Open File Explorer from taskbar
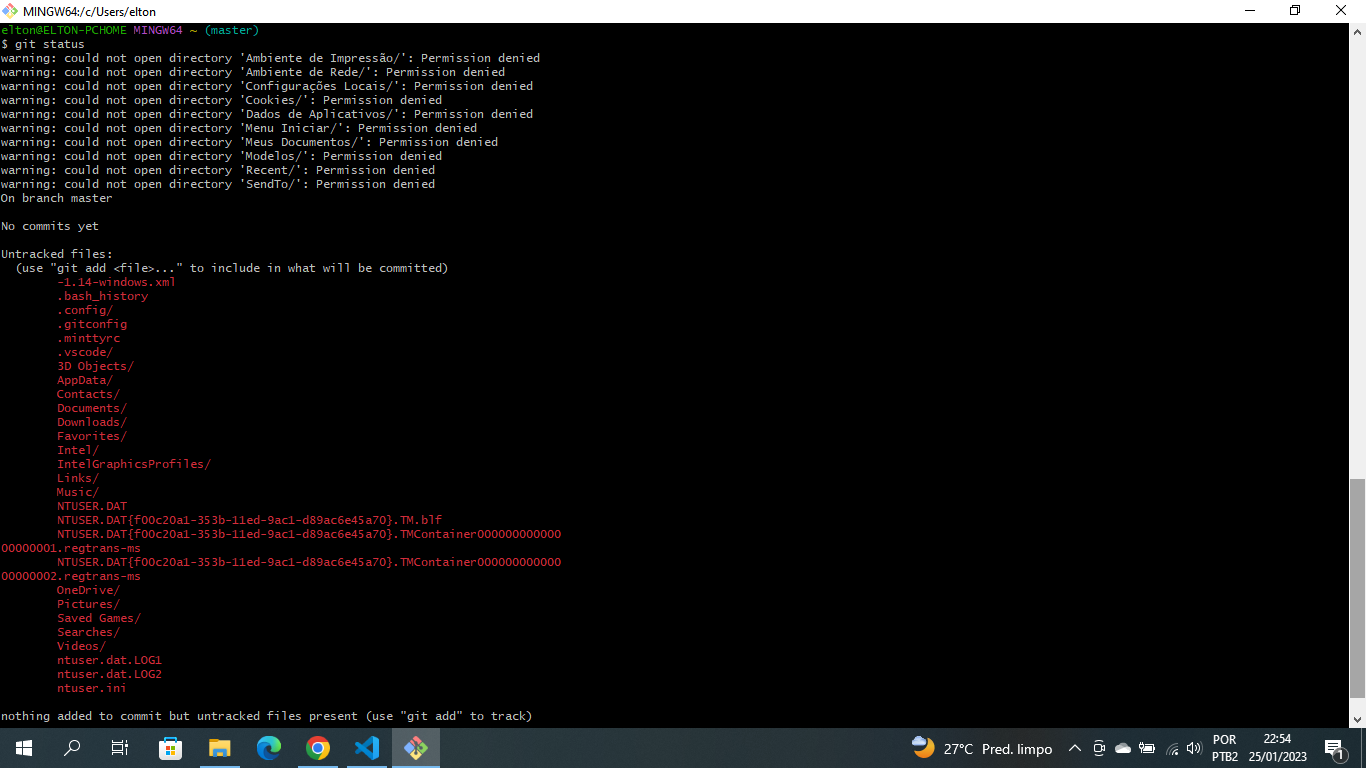1366x768 pixels. pyautogui.click(x=219, y=748)
